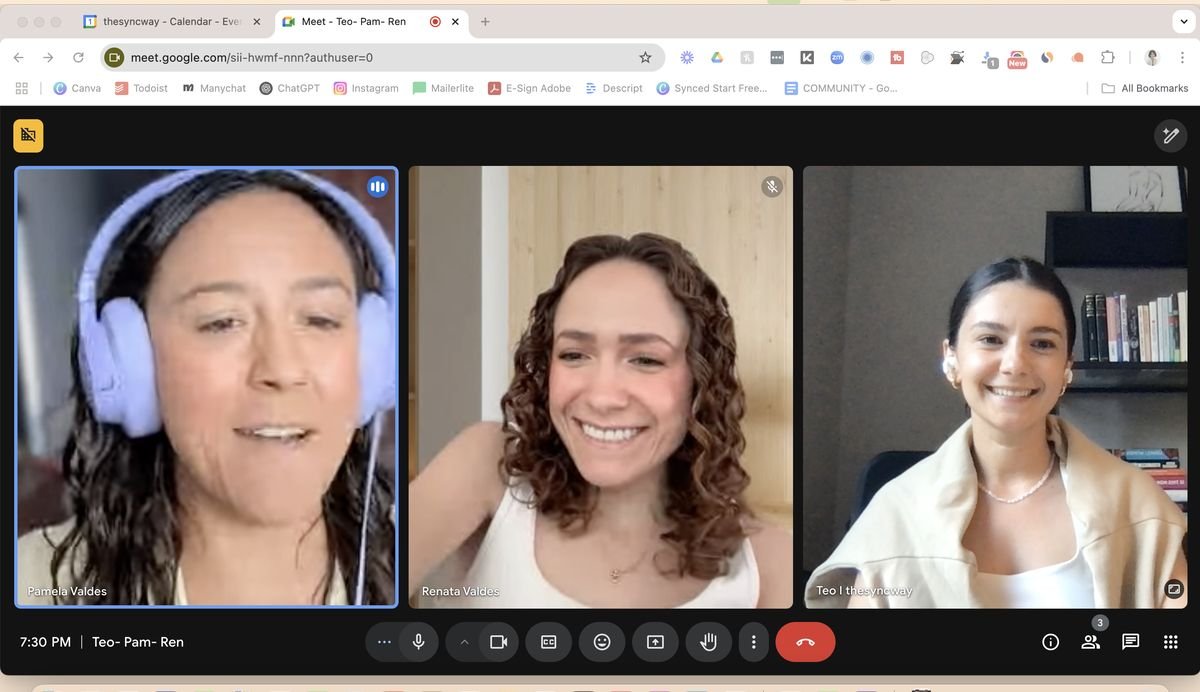Toggle closed captions with the CC button

[x=549, y=642]
